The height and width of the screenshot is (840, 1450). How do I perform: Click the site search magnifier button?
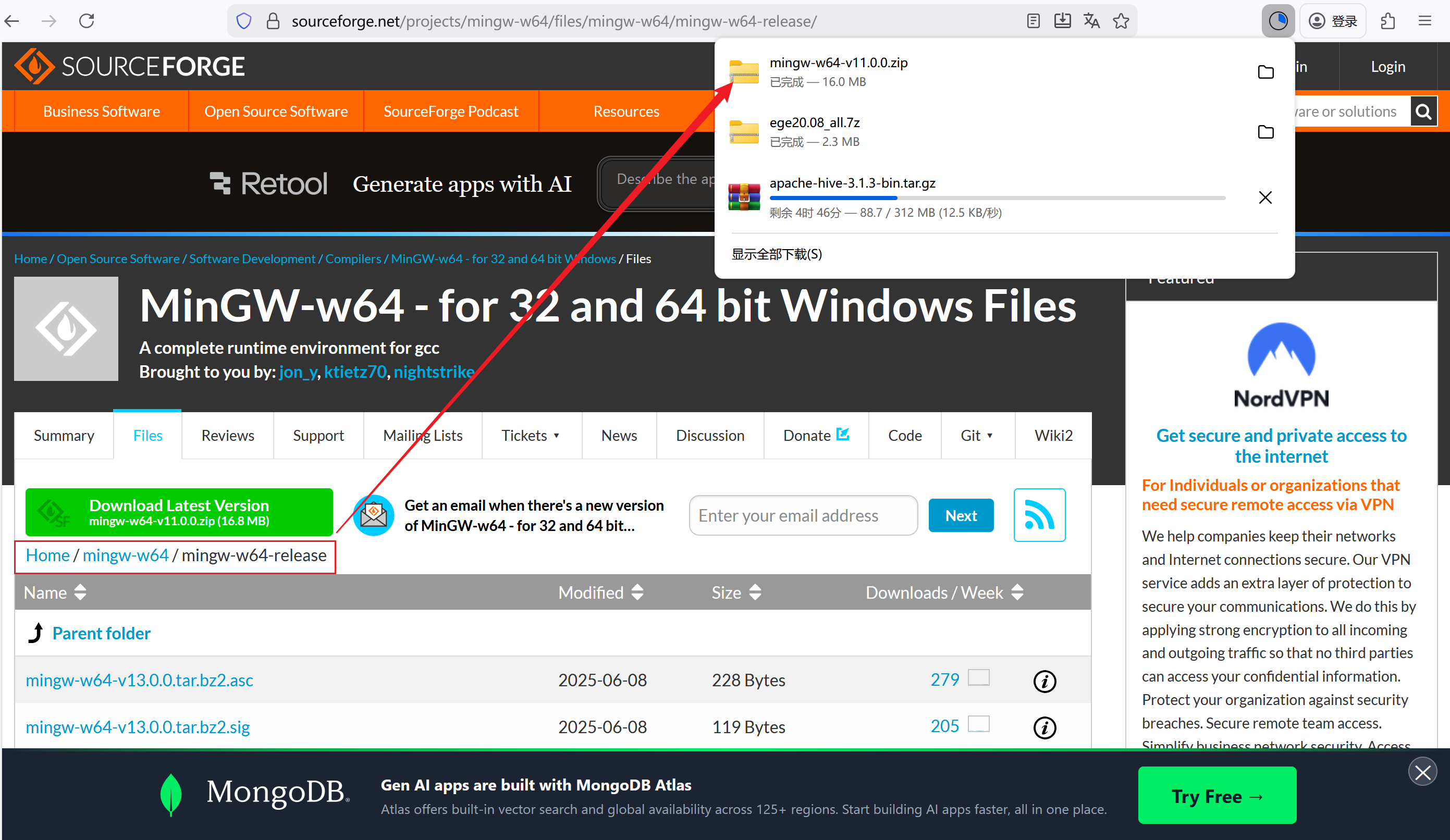coord(1423,111)
